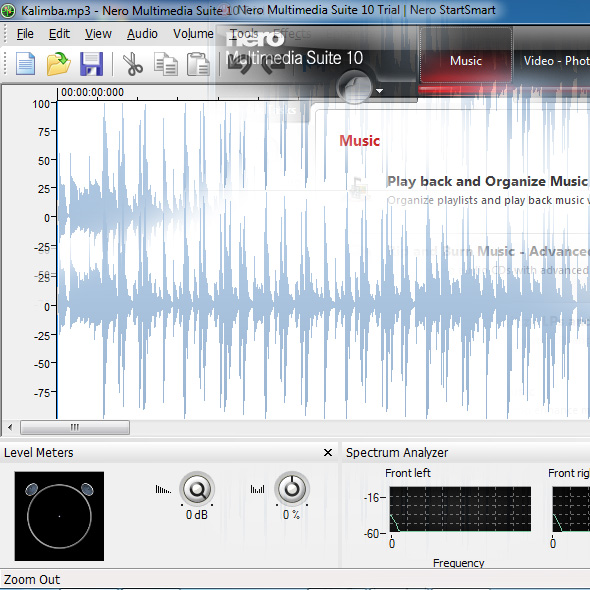Click the bar-meter icon left of the 0 dB knob
This screenshot has width=590, height=590.
[x=163, y=490]
